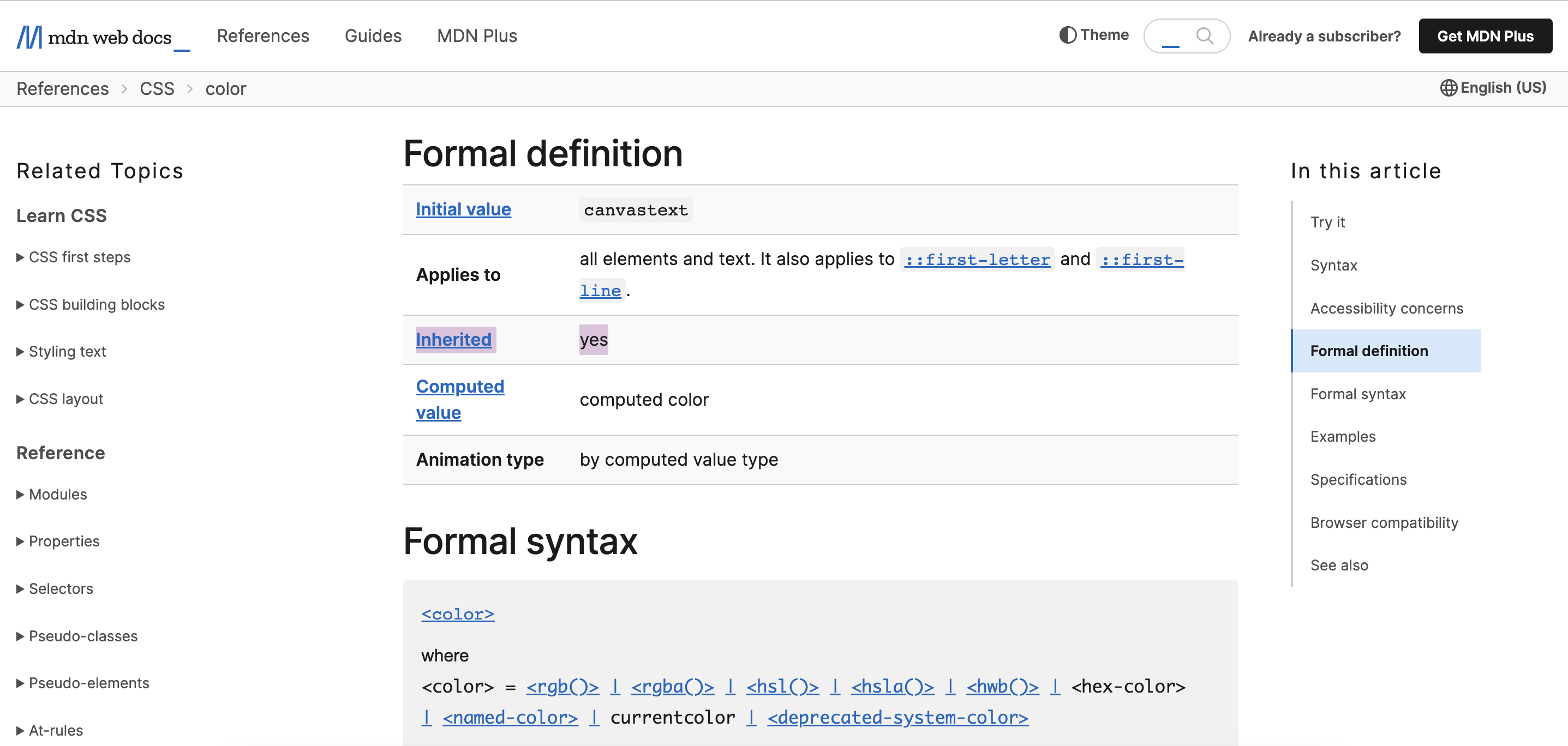Open the References menu in the header
Screen dimensions: 1568x746
click(263, 36)
